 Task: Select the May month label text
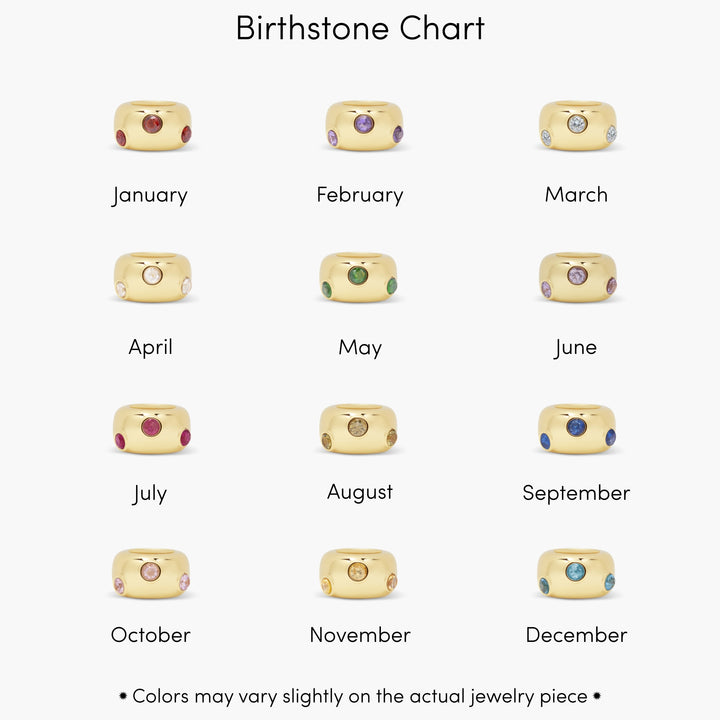[x=360, y=348]
